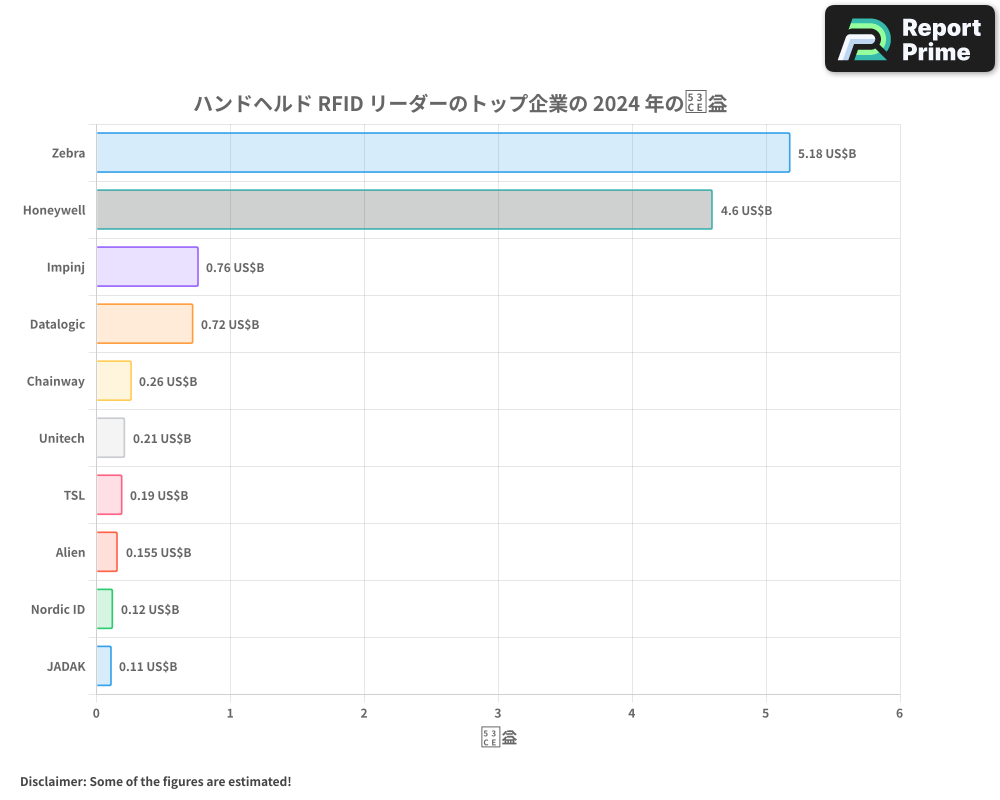Click the Zebra category label
This screenshot has height=800, width=1000.
pyautogui.click(x=71, y=153)
